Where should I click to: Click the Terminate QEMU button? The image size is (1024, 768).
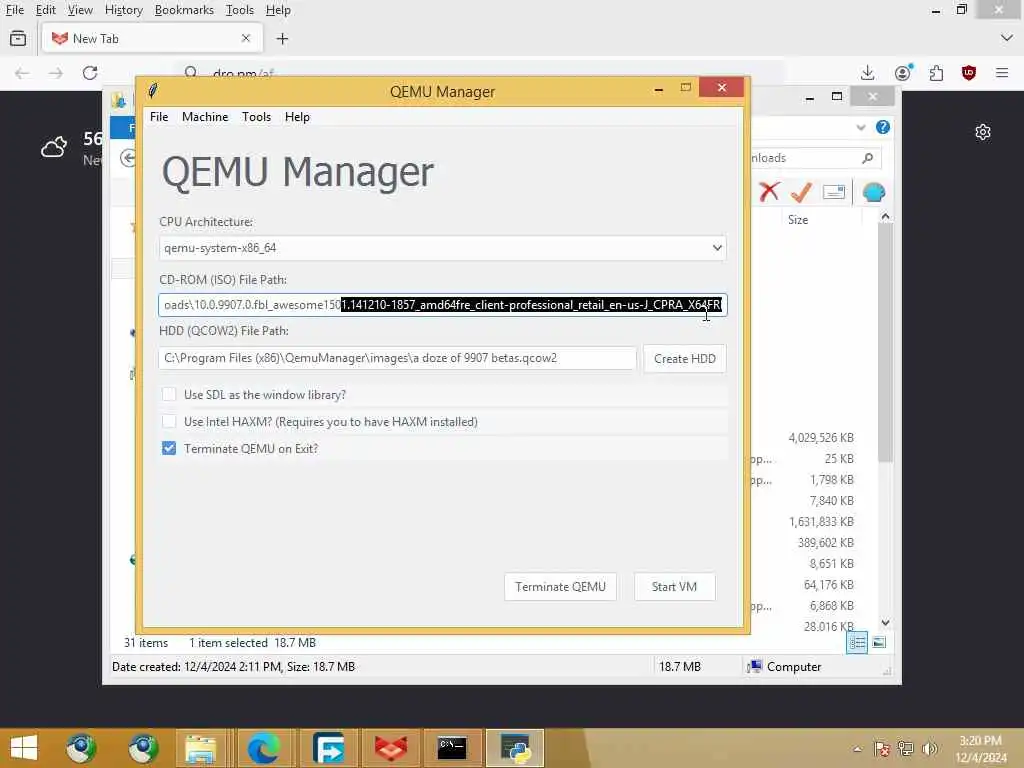pyautogui.click(x=560, y=587)
